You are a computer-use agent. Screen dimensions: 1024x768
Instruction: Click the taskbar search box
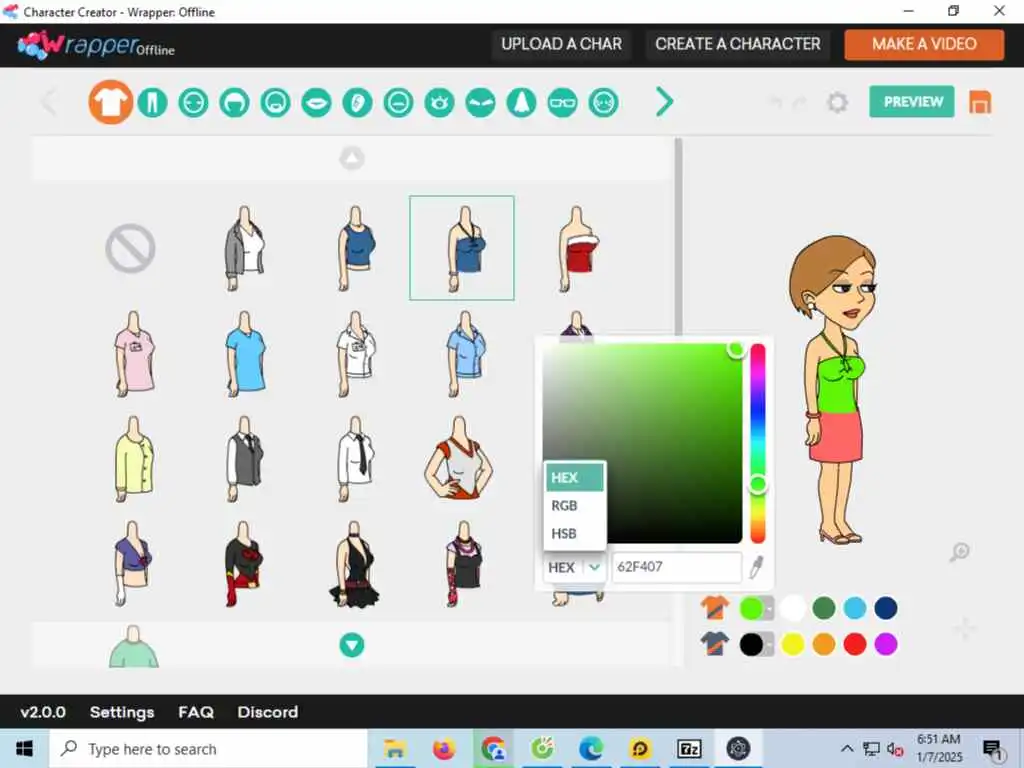tap(209, 749)
